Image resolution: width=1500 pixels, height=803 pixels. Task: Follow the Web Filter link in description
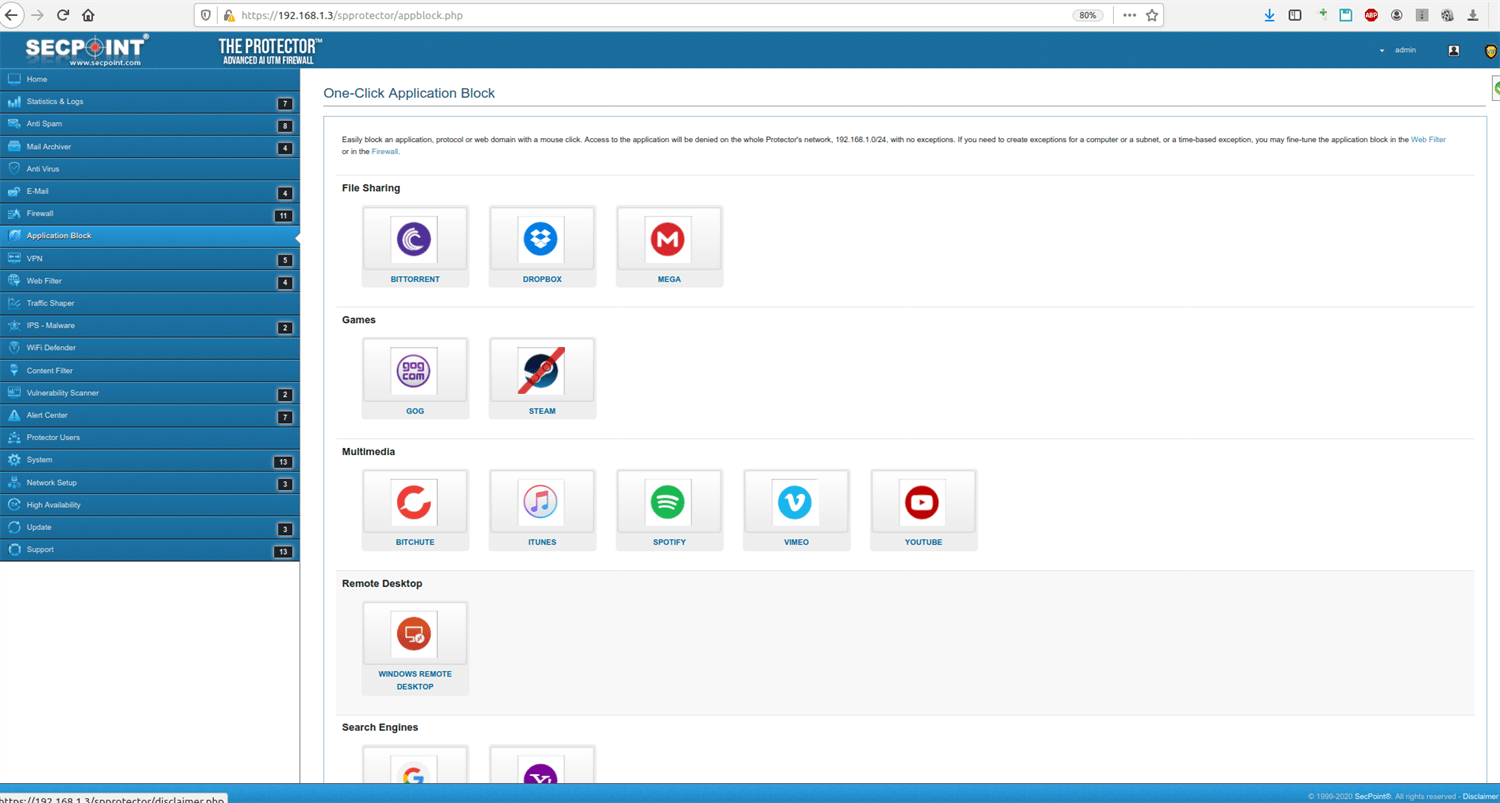tap(1428, 140)
